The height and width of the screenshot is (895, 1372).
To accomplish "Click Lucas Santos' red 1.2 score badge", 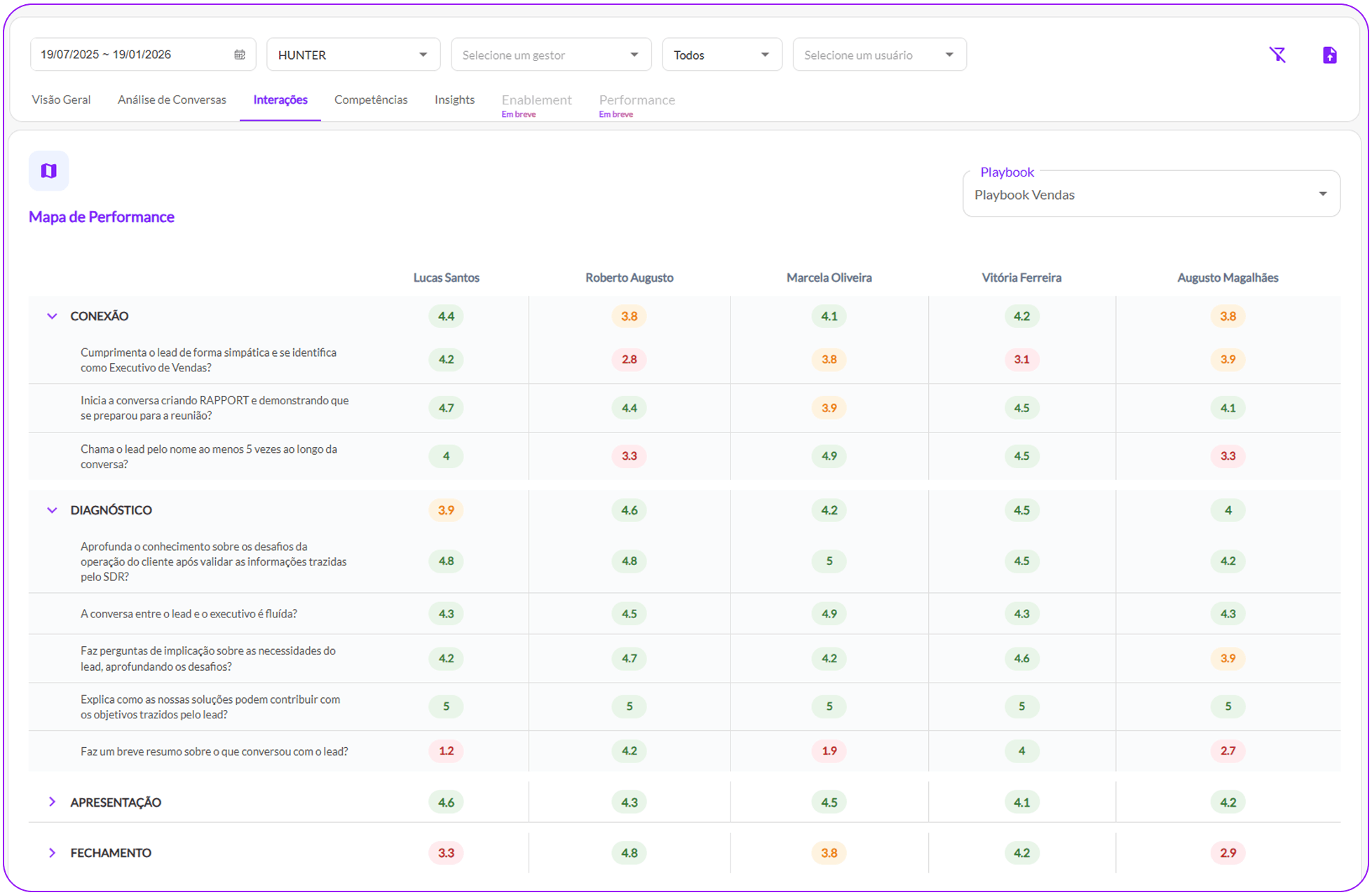I will [x=446, y=751].
